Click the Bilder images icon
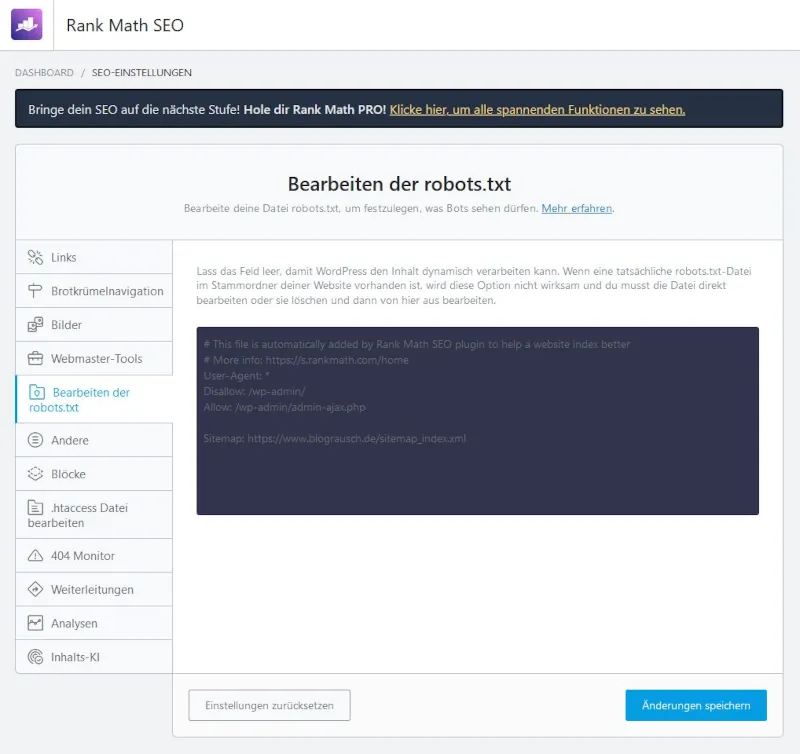Screen dimensions: 800x754 pyautogui.click(x=35, y=324)
